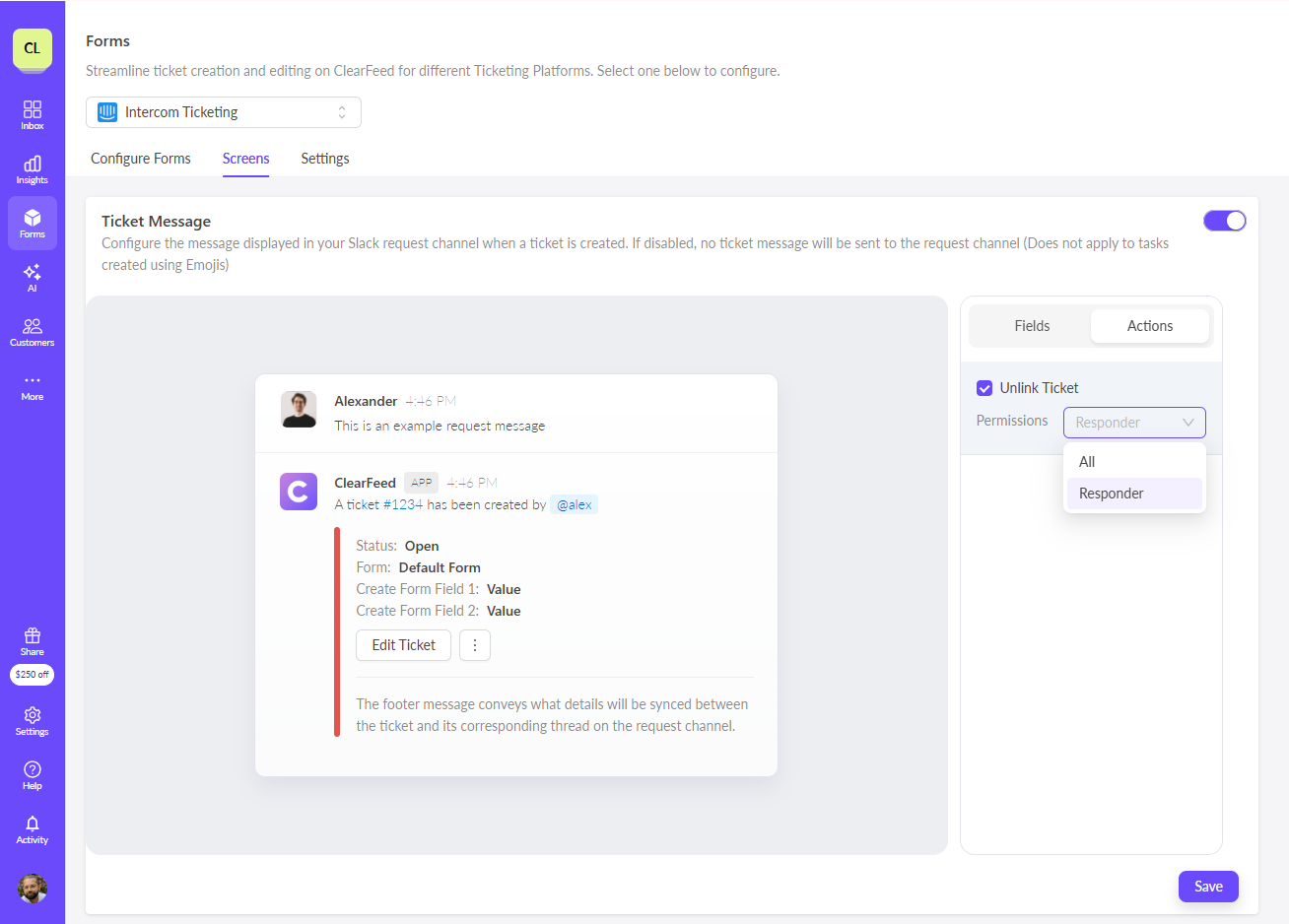Uncheck the Unlink Ticket checkbox
The height and width of the screenshot is (924, 1289).
(984, 388)
